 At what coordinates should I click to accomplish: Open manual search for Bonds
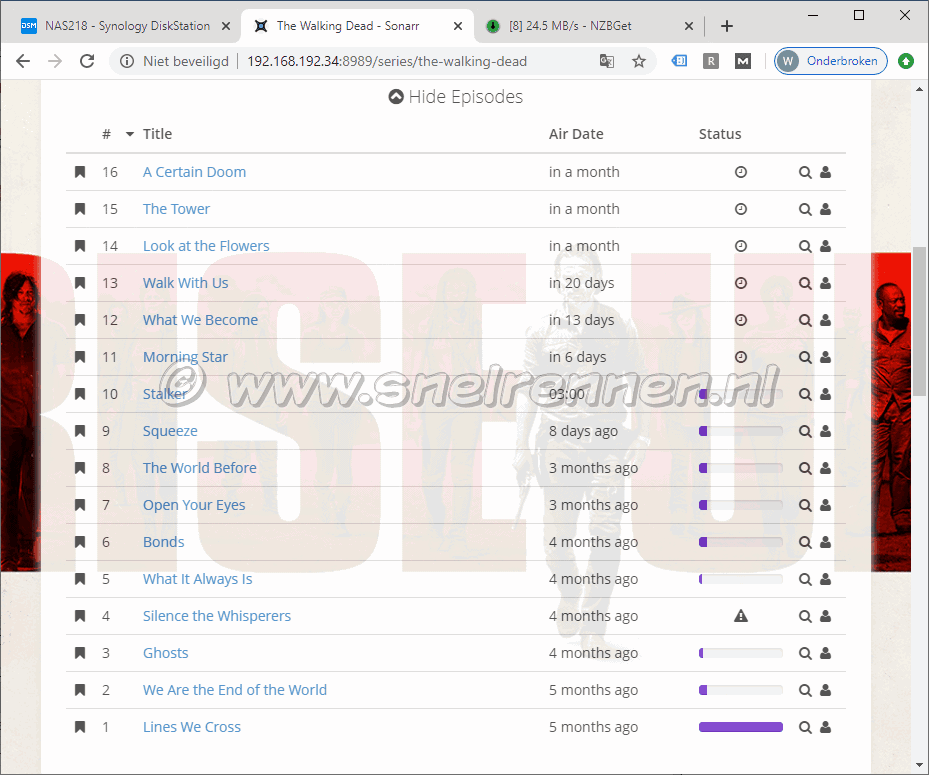point(825,542)
